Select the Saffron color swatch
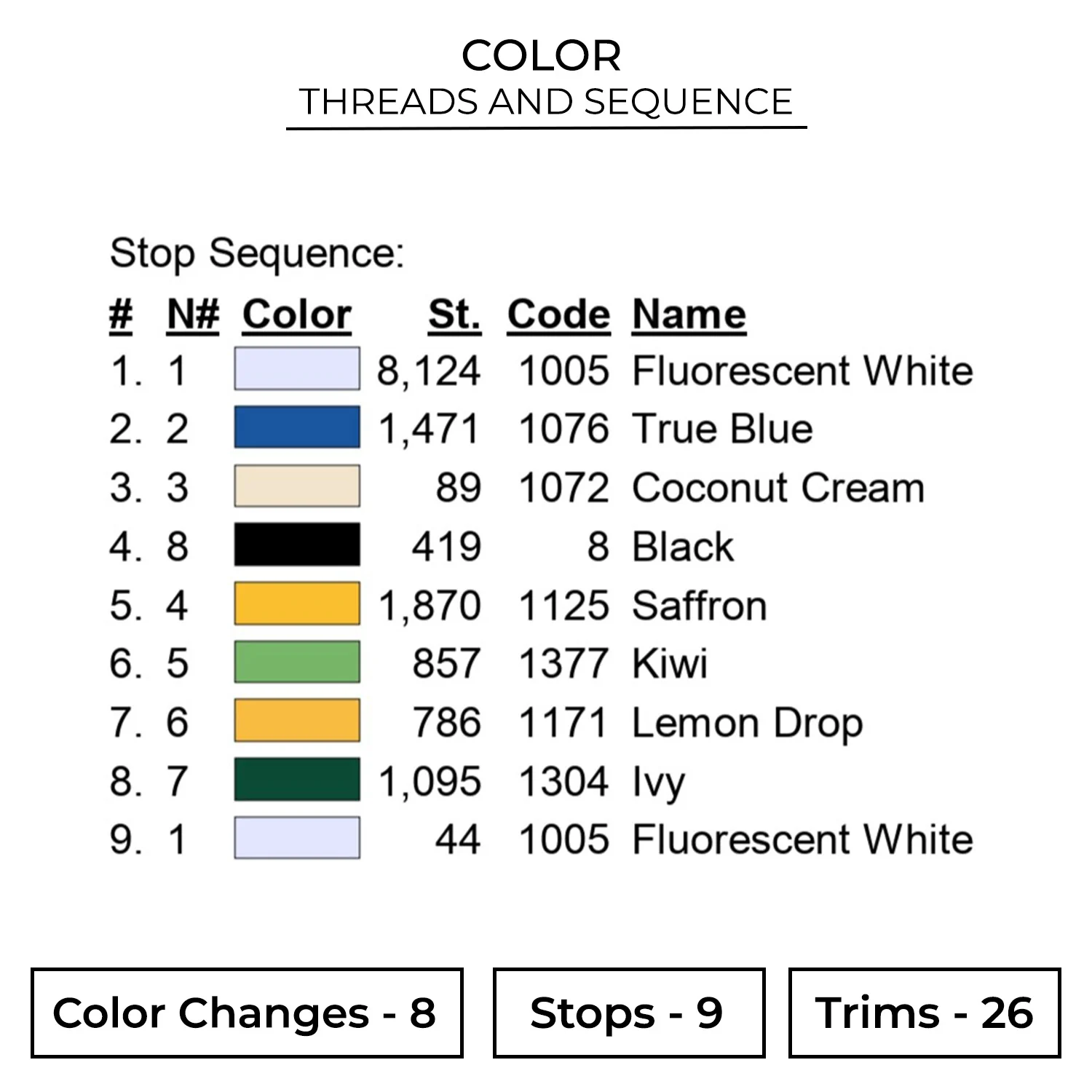The height and width of the screenshot is (1092, 1092). (x=297, y=604)
